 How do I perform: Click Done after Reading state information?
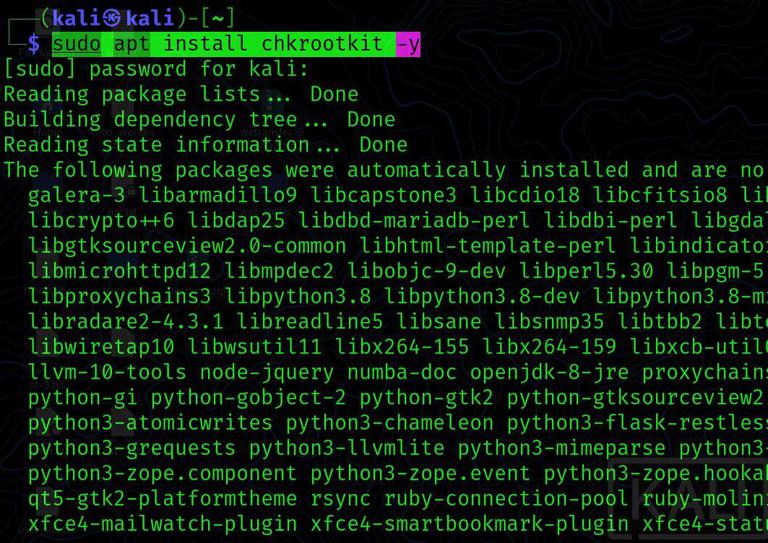tap(383, 145)
